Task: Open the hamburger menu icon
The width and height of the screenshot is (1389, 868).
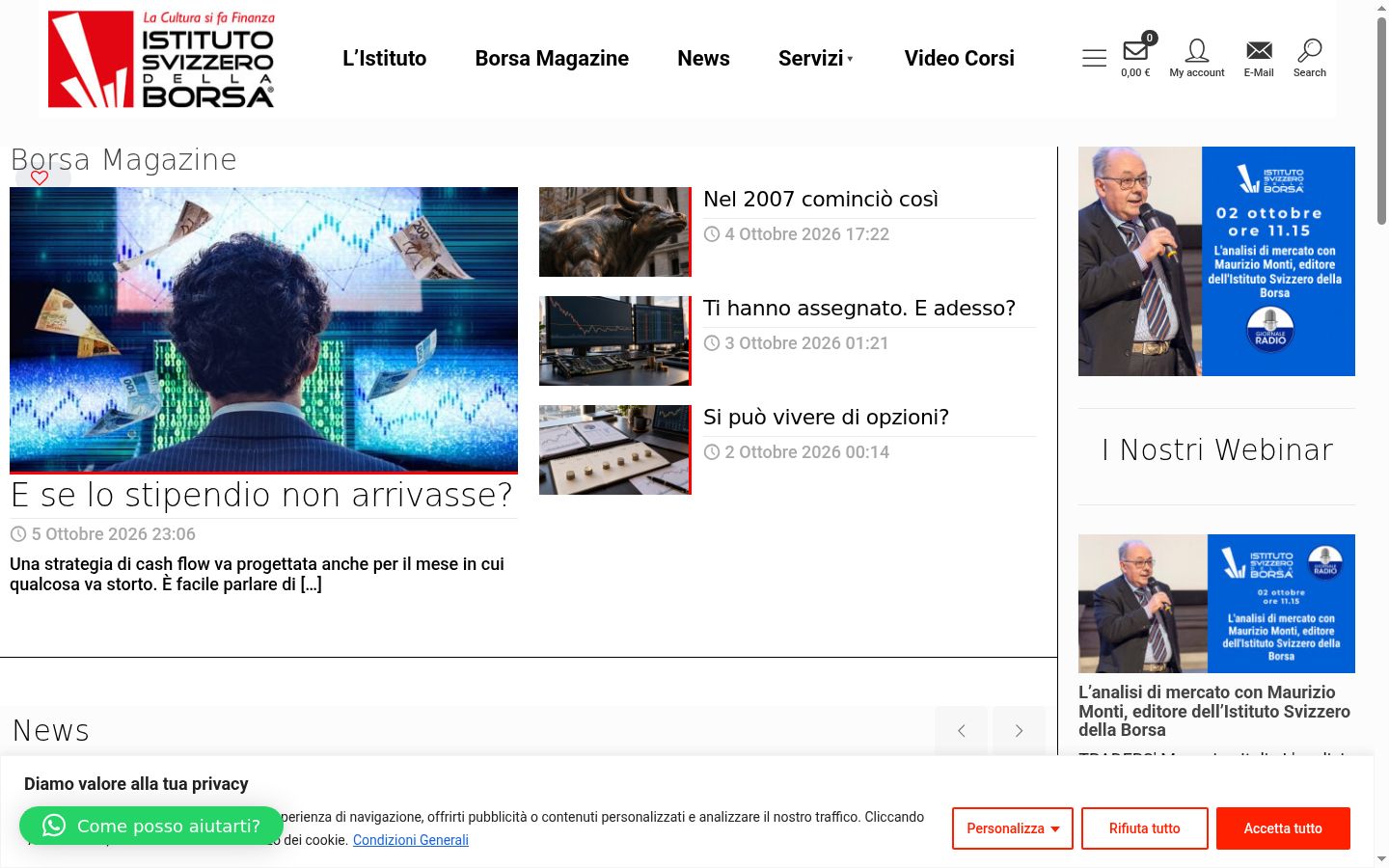Action: click(x=1094, y=59)
